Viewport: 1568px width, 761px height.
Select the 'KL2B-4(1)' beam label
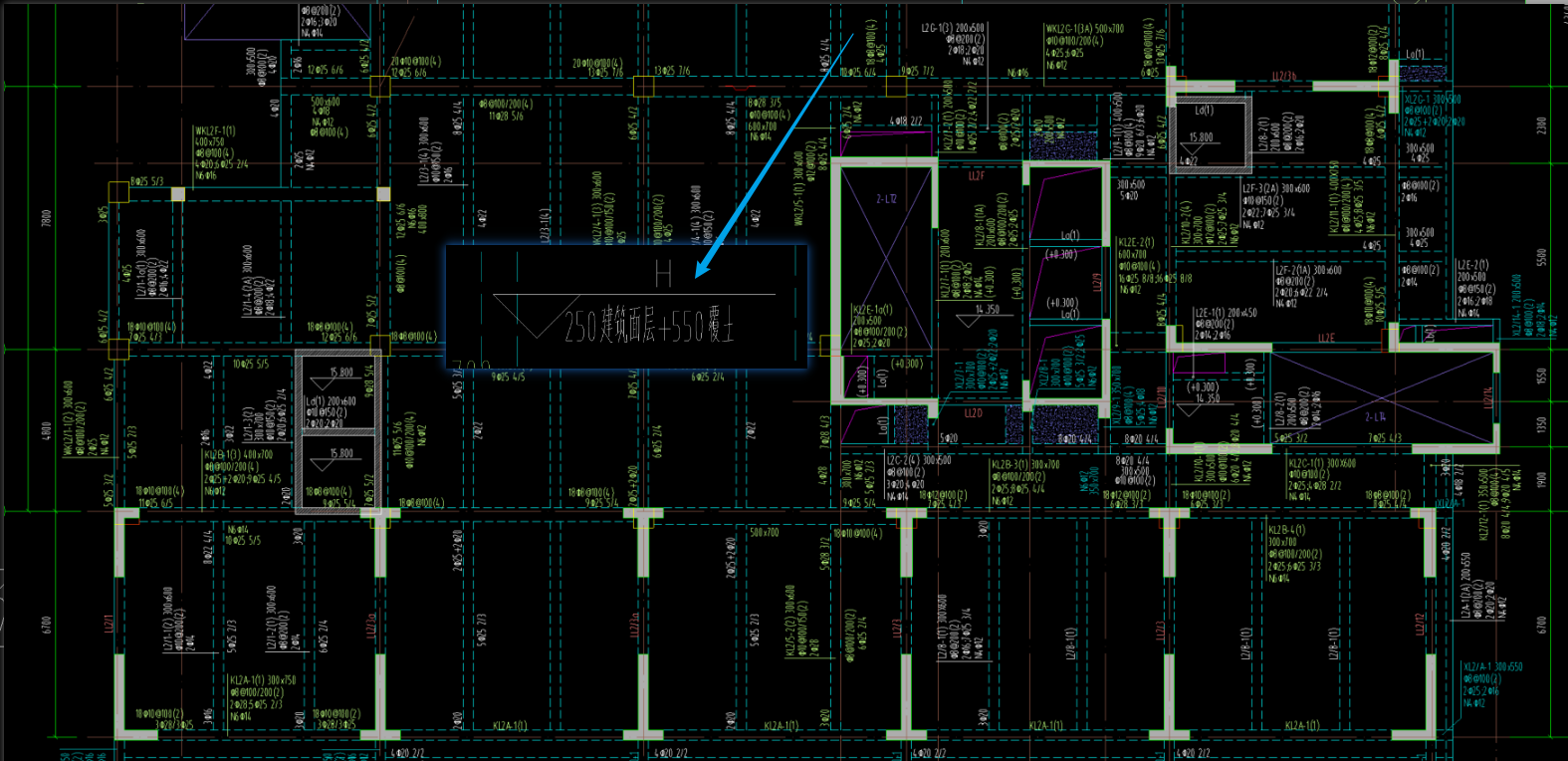1285,530
